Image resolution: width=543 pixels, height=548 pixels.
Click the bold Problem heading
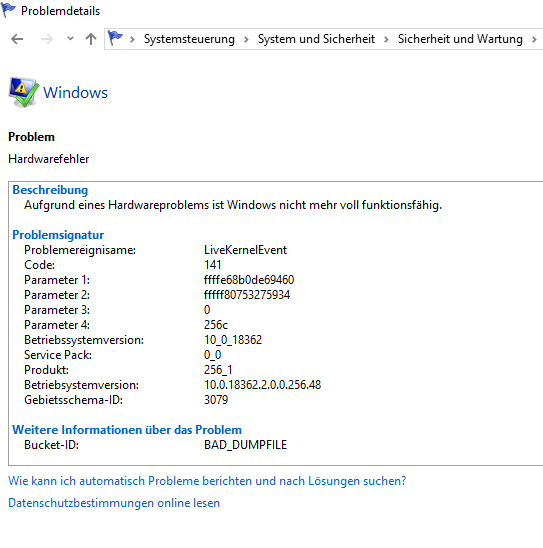click(x=31, y=137)
